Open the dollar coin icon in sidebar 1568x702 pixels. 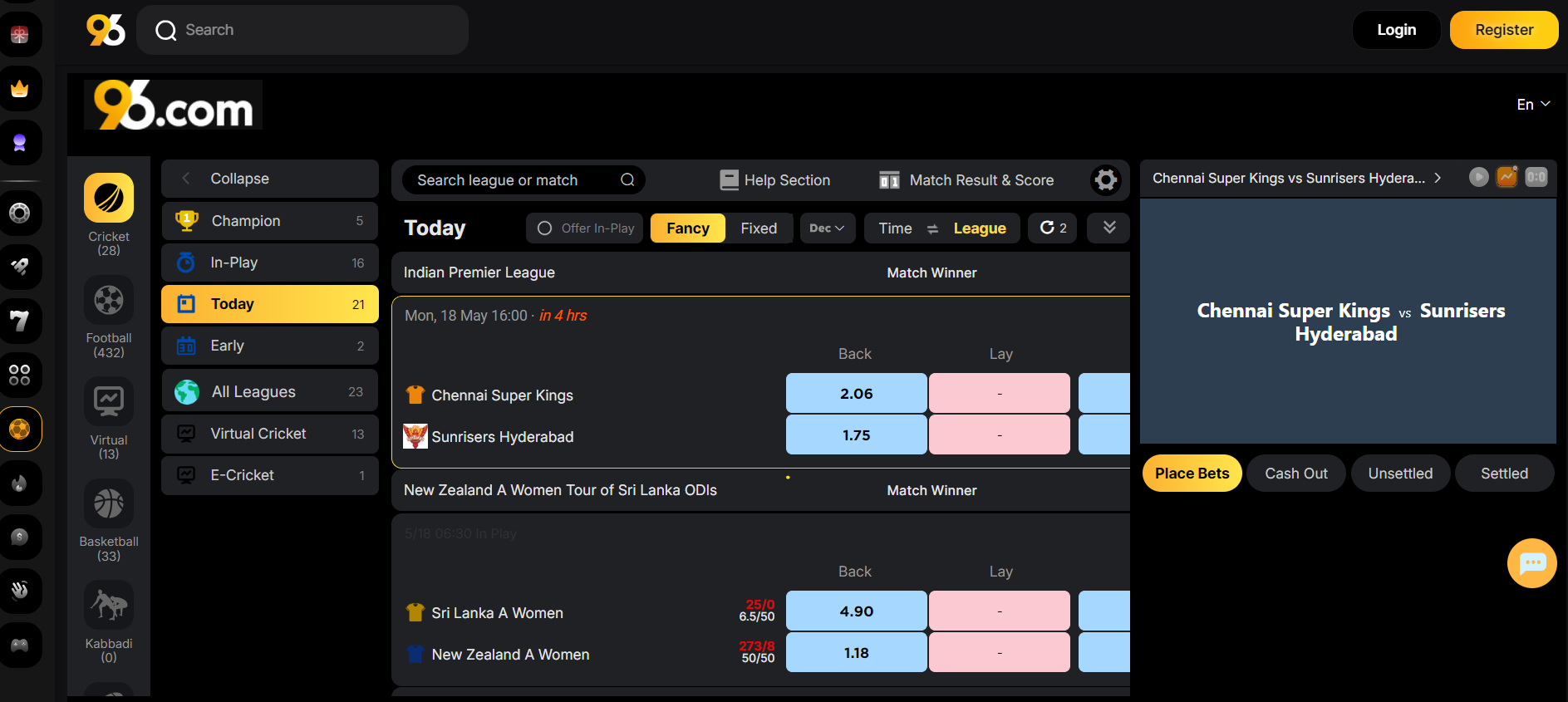pos(20,537)
